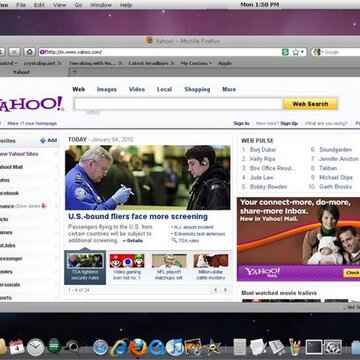Image resolution: width=360 pixels, height=360 pixels.
Task: Open iPhoto from the dock
Action: coord(193,347)
